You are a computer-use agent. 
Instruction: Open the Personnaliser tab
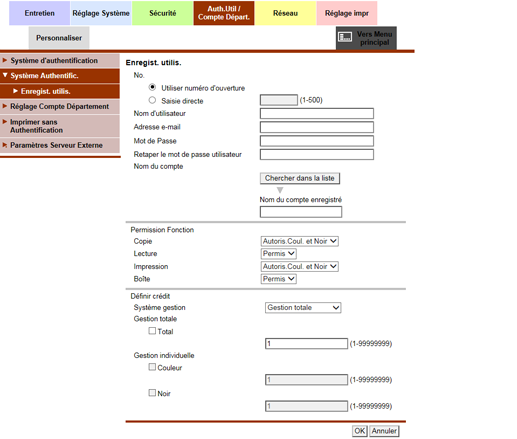(x=59, y=38)
